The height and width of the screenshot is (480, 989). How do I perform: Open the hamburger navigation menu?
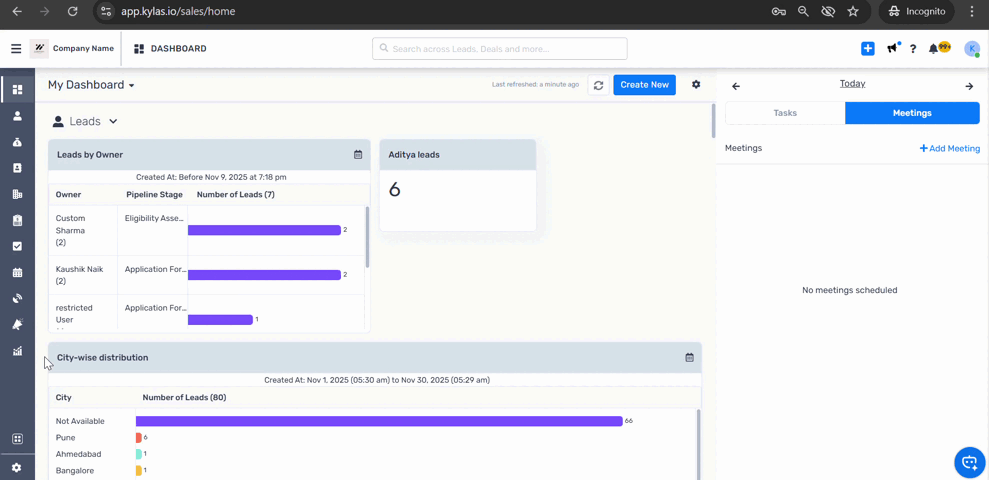(16, 48)
